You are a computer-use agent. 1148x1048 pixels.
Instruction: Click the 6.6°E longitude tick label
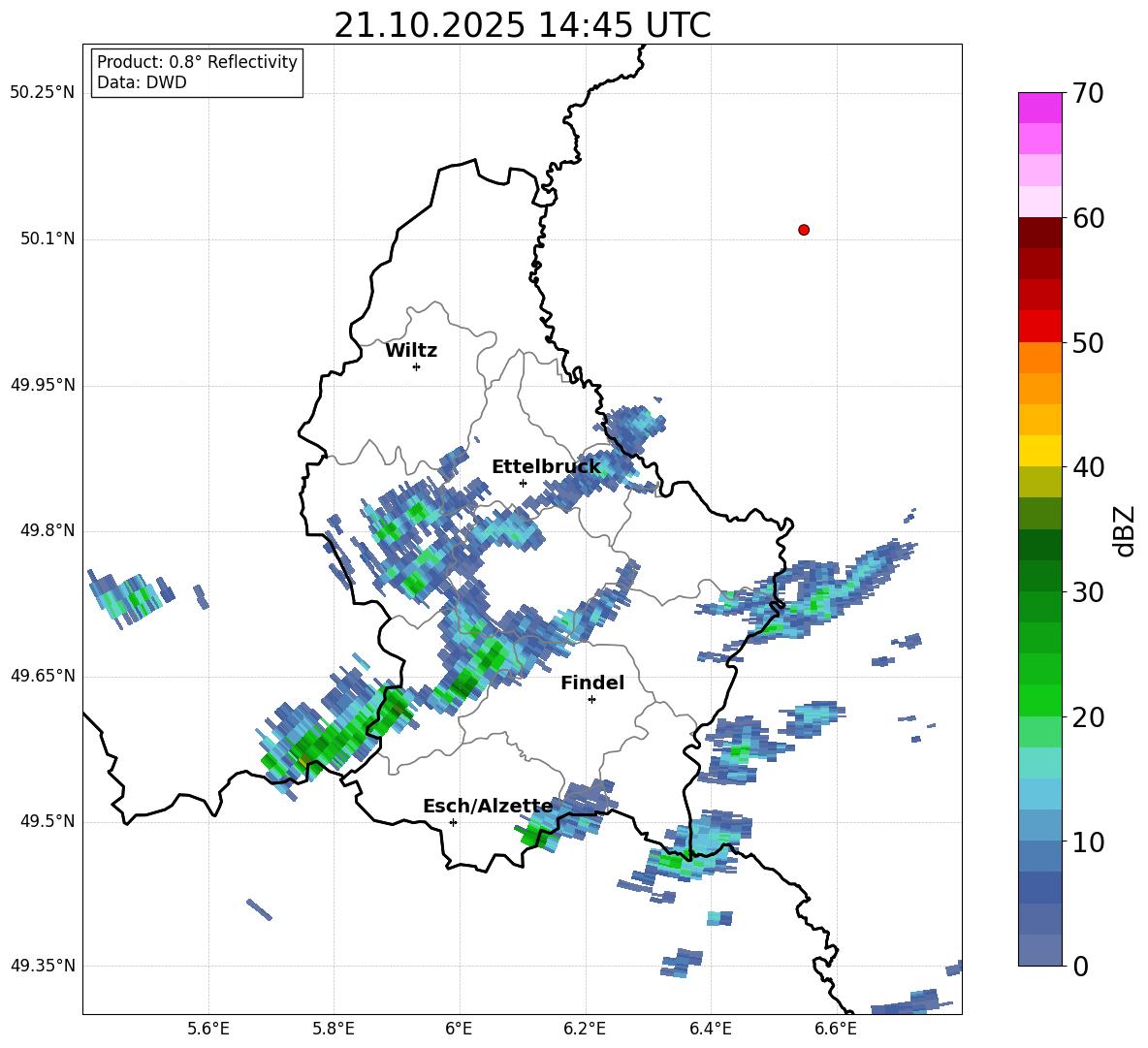pos(836,1027)
